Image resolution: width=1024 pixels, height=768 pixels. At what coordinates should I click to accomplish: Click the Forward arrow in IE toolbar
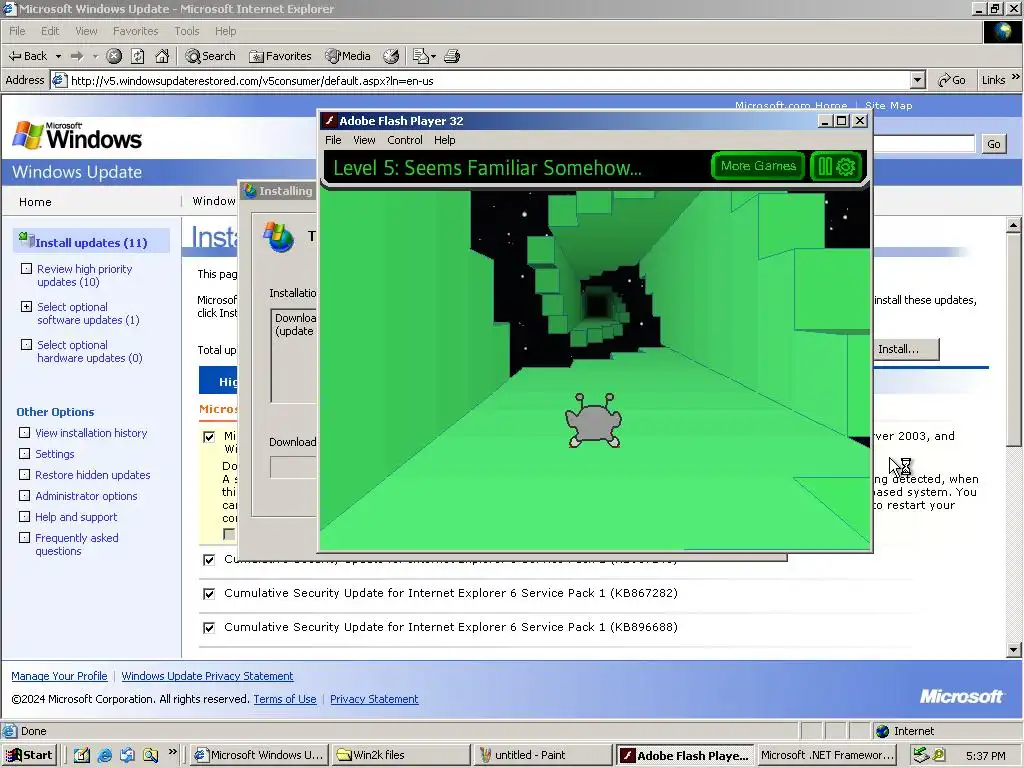click(x=77, y=56)
